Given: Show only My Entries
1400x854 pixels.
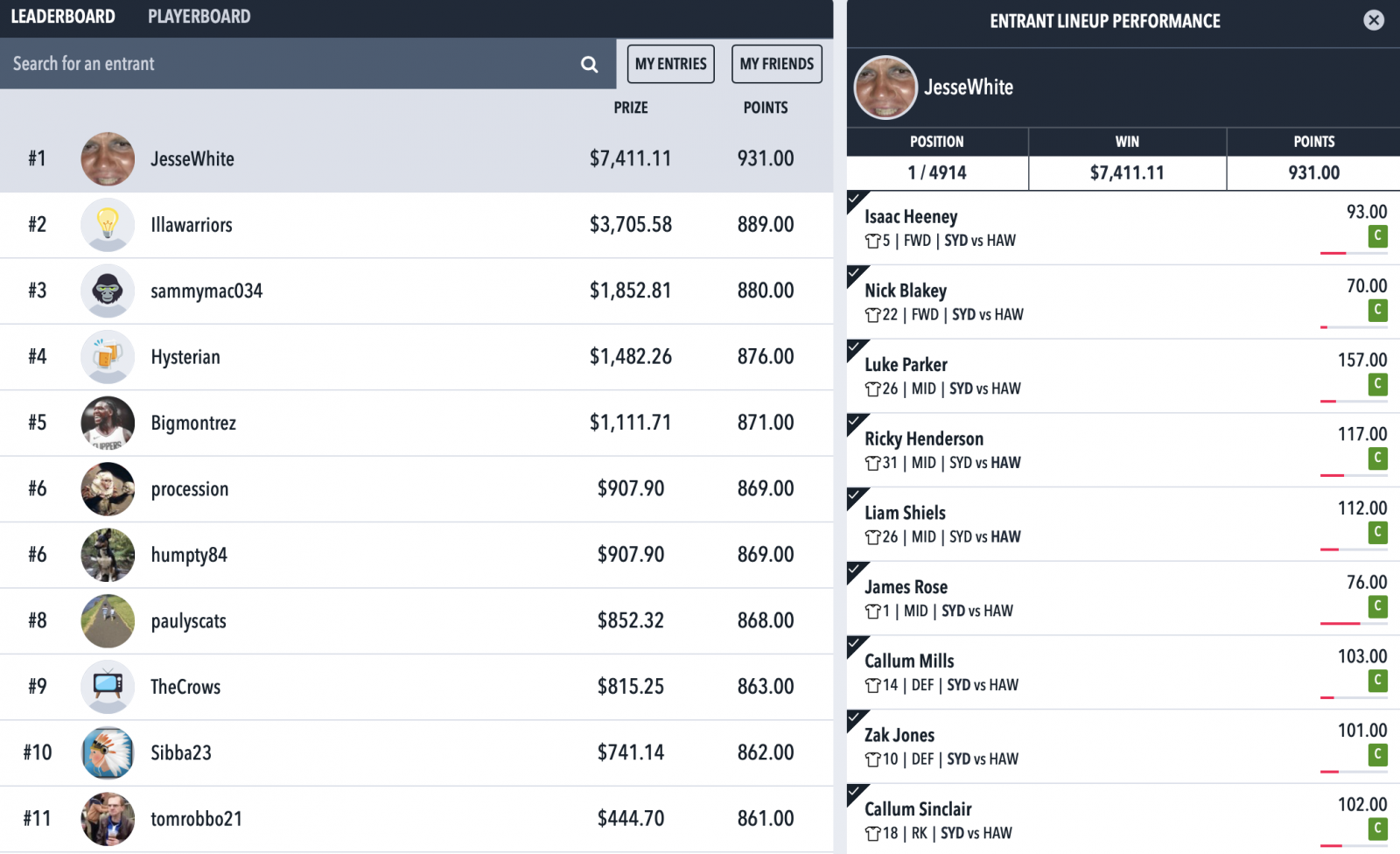Looking at the screenshot, I should [x=671, y=64].
